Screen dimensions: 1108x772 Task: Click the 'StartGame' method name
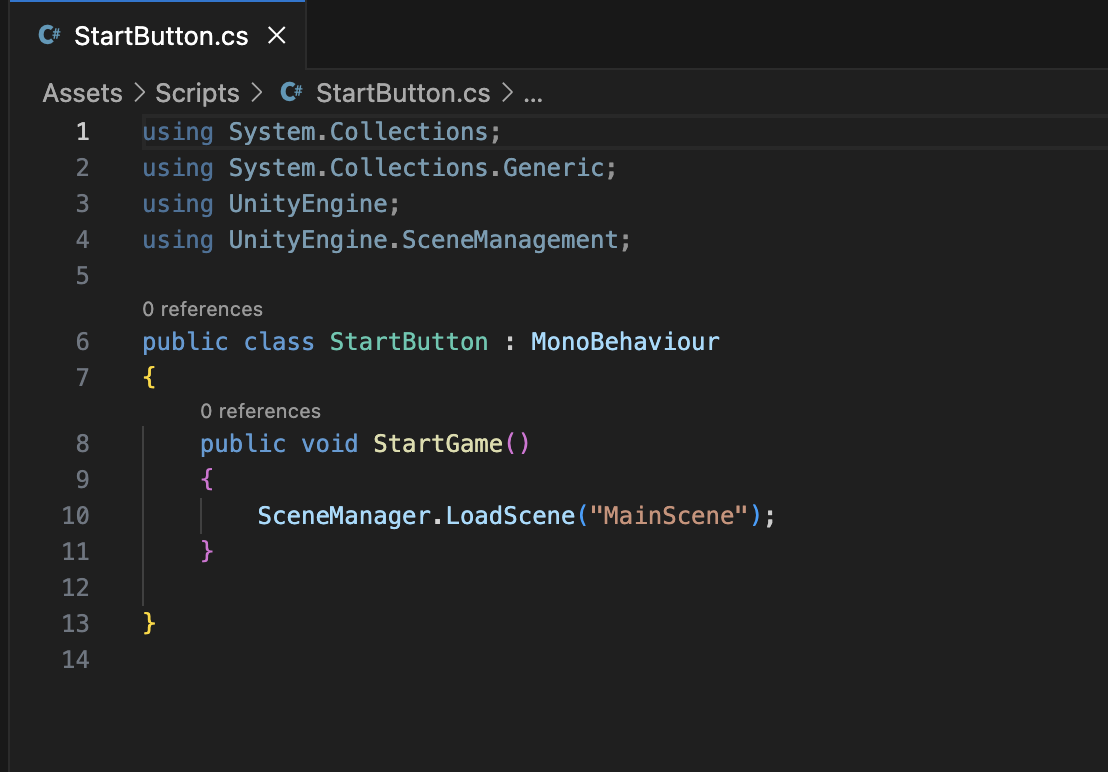point(438,444)
